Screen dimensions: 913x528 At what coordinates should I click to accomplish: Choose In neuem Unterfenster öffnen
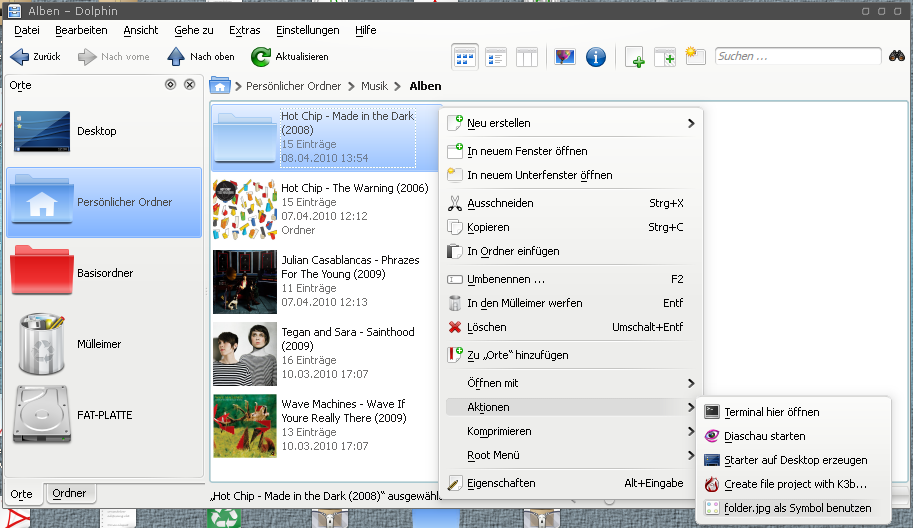571,175
